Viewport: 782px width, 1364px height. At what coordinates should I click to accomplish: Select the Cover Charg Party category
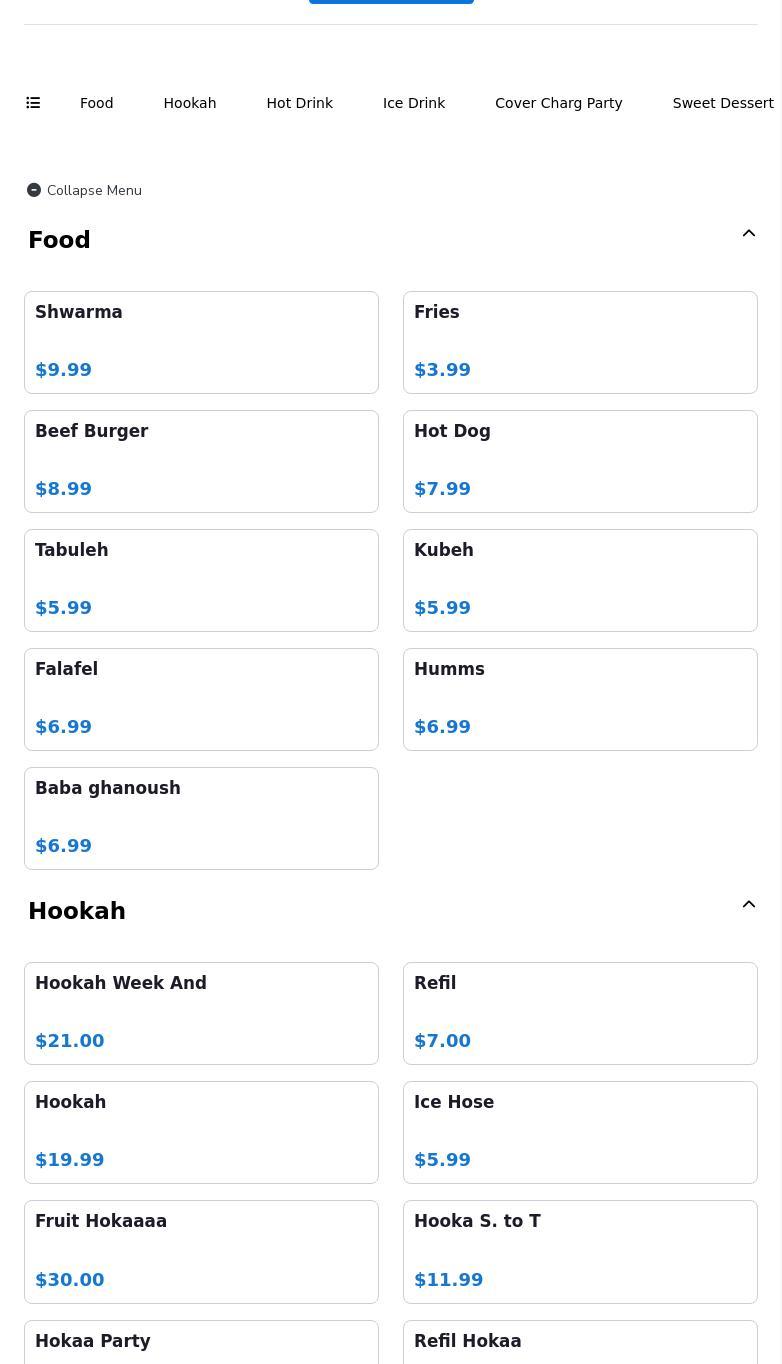[x=558, y=103]
